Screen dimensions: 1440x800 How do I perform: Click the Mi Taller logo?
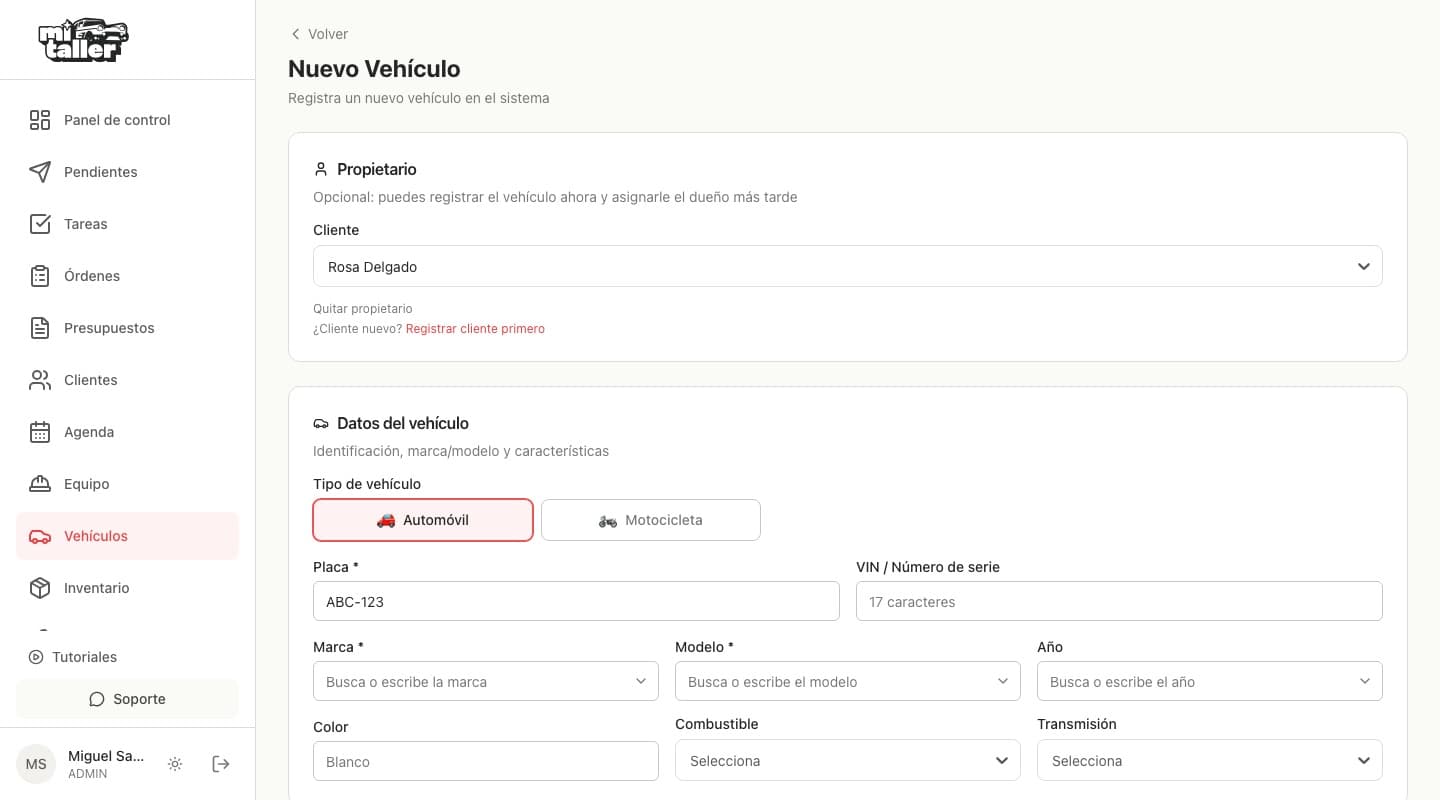[83, 40]
